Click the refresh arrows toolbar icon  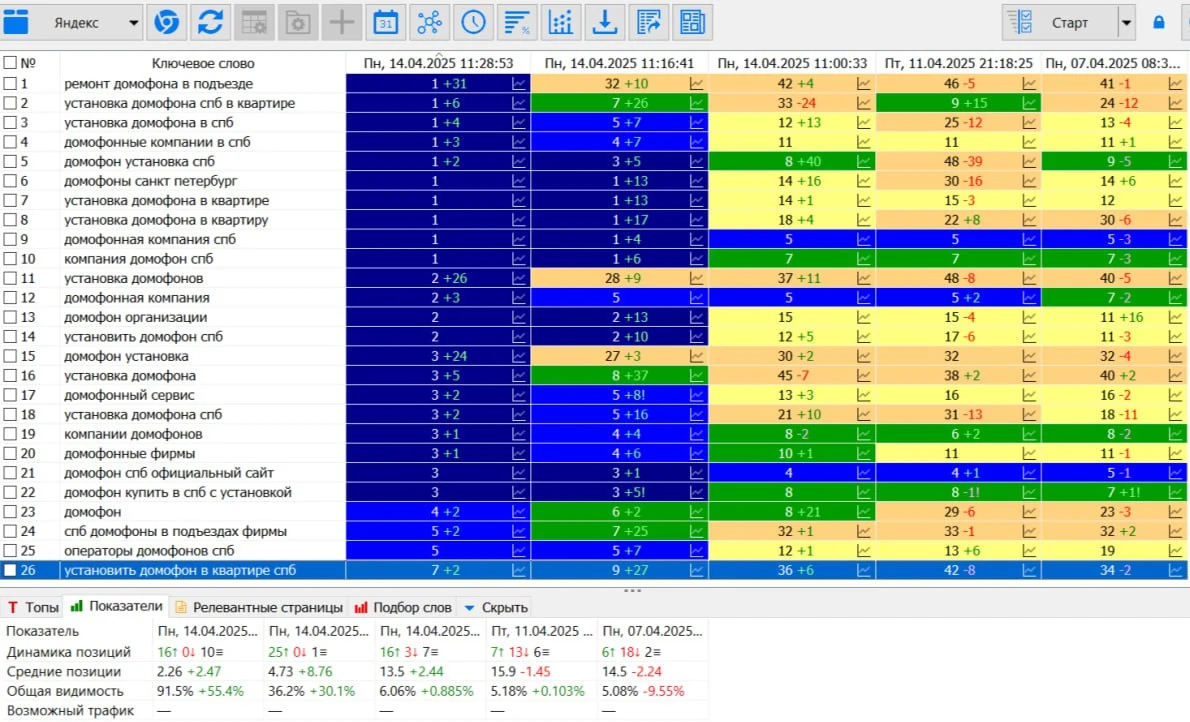pyautogui.click(x=210, y=22)
